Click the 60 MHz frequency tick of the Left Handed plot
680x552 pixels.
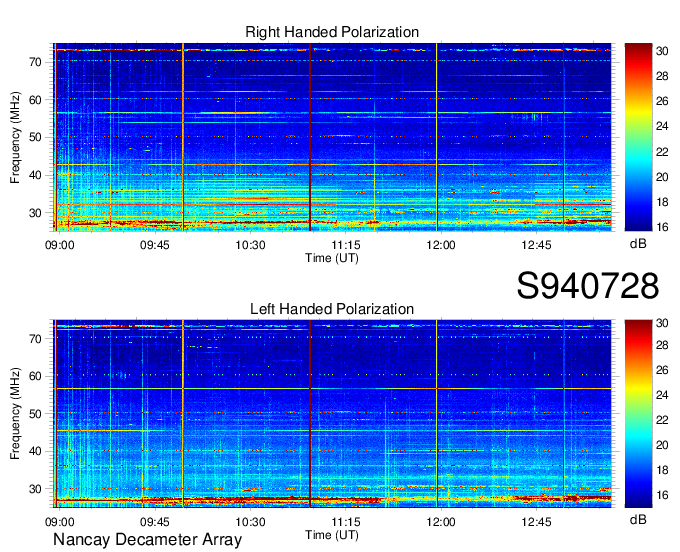tap(35, 376)
